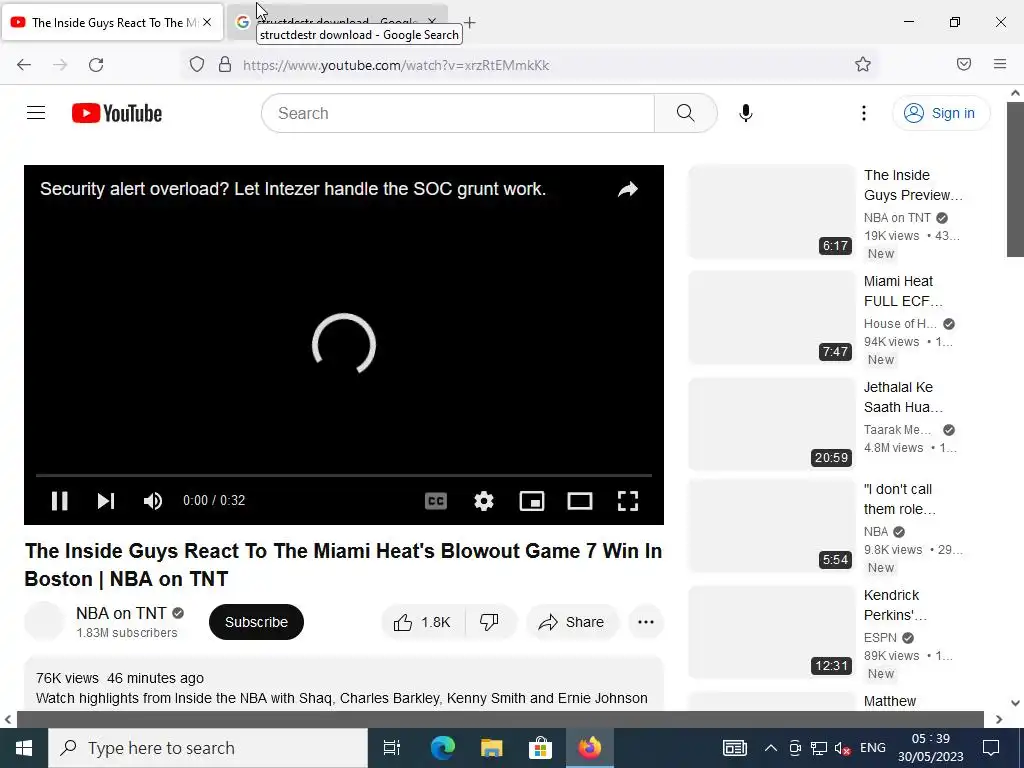Open Miami Heat FULL ECF video
Screen dimensions: 1024x768
coord(903,291)
